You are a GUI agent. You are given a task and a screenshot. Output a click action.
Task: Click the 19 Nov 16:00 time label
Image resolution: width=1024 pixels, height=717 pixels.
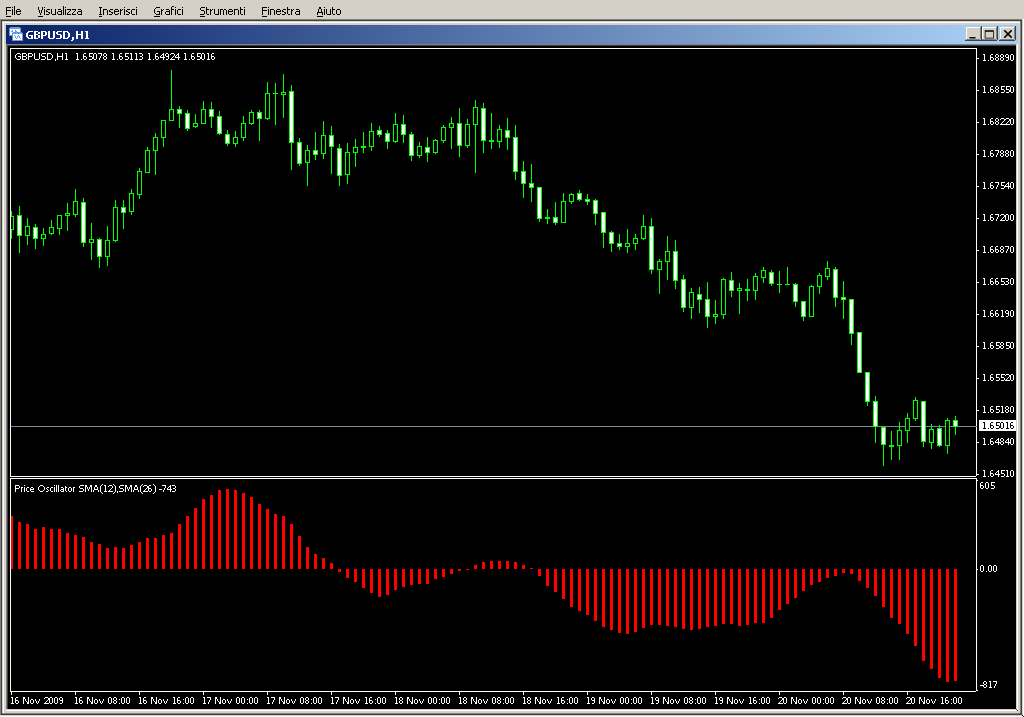[x=742, y=701]
